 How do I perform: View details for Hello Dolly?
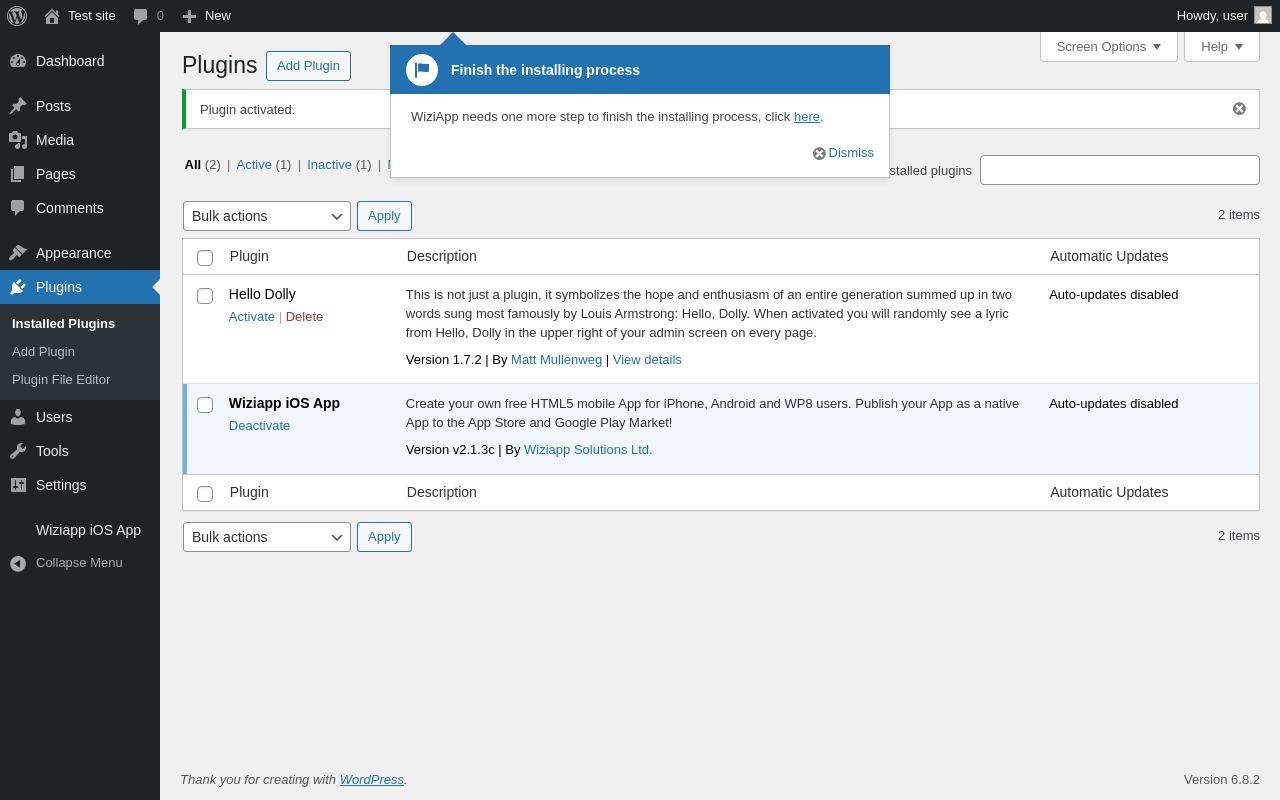[647, 359]
